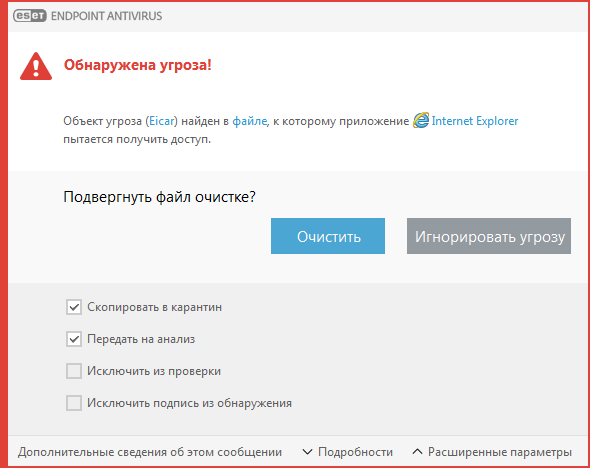Click the ENDPOINT ANTIVIRUS title text
The image size is (590, 468).
(106, 16)
